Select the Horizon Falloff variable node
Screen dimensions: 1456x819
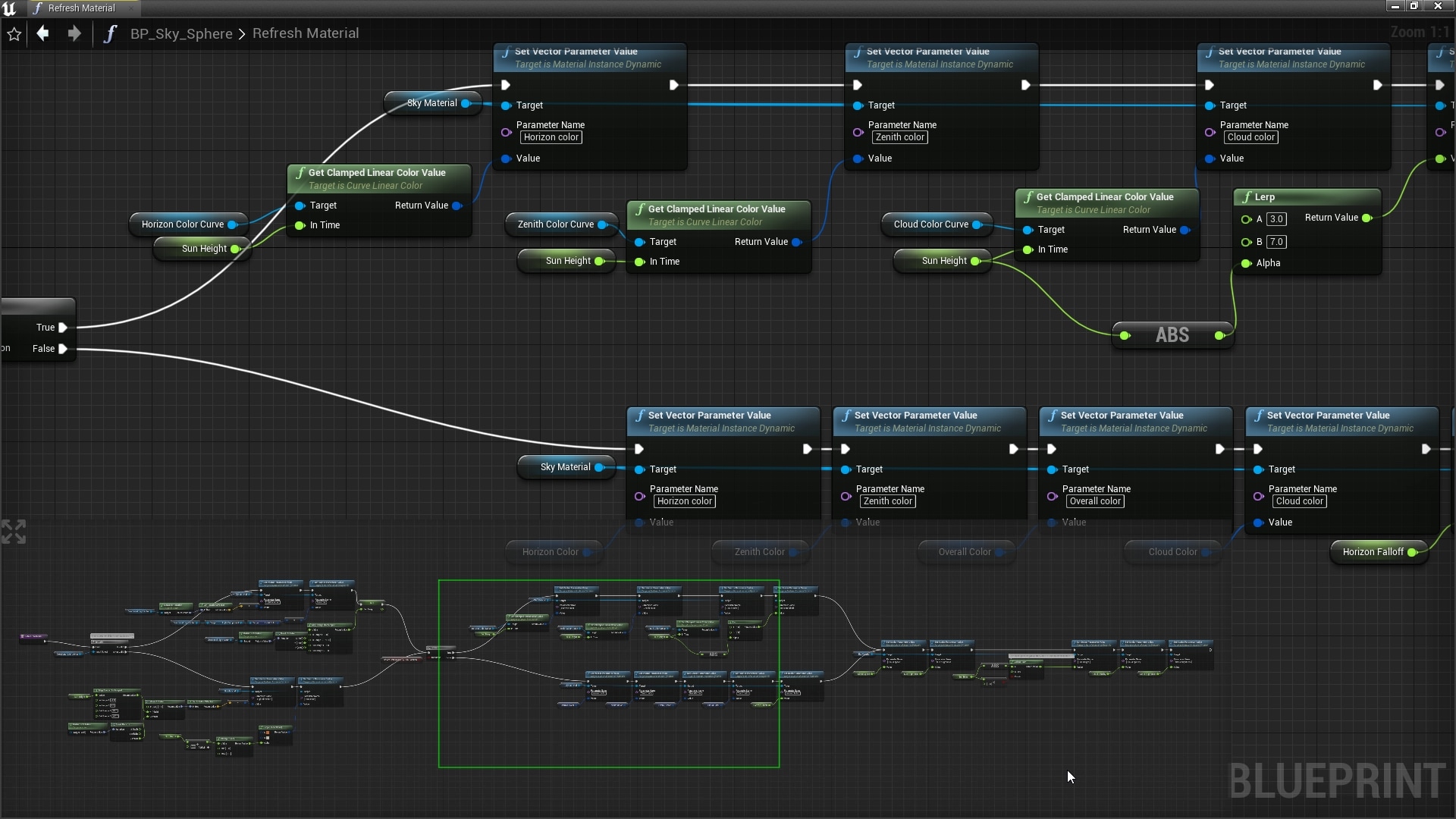pos(1379,552)
